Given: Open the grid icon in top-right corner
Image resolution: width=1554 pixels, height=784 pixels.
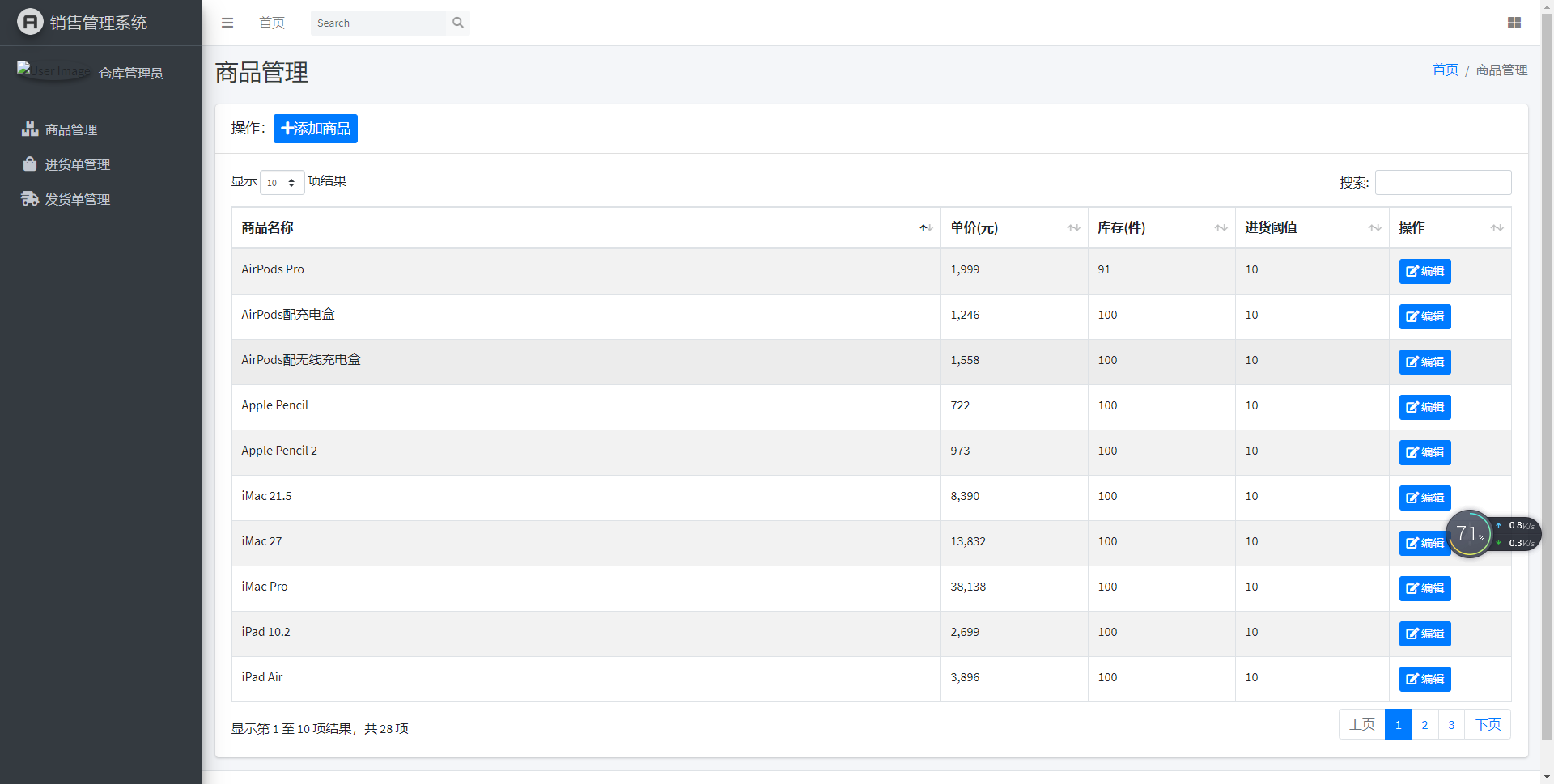Looking at the screenshot, I should pos(1514,23).
